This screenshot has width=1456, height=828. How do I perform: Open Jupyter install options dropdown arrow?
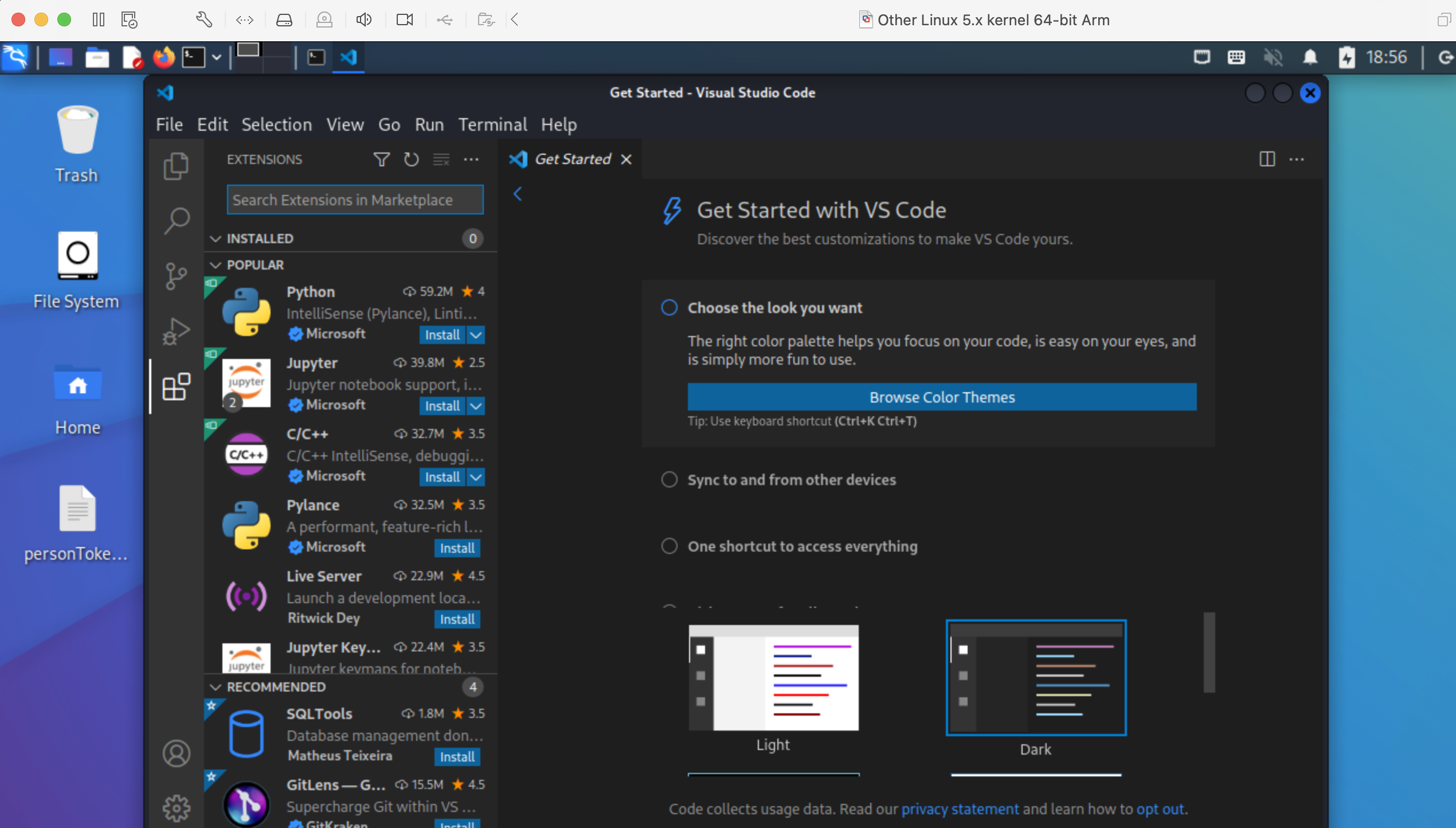pos(476,406)
